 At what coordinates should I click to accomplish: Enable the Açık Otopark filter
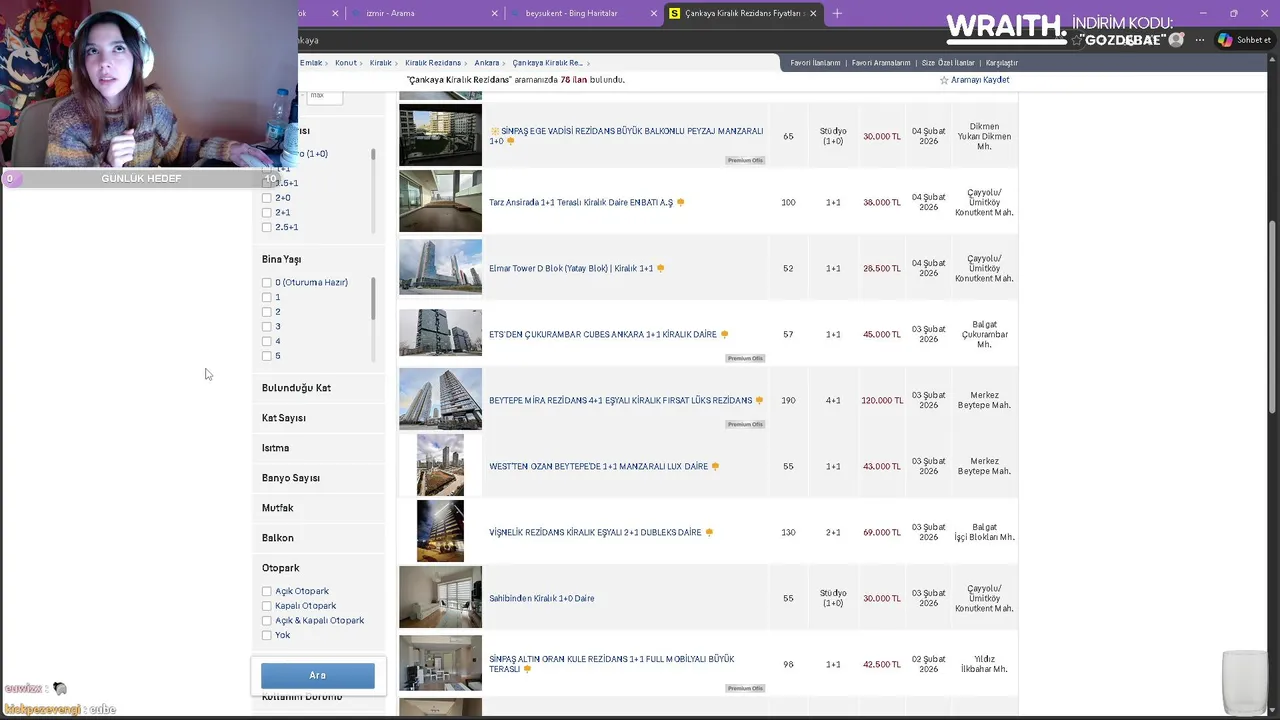[x=267, y=591]
